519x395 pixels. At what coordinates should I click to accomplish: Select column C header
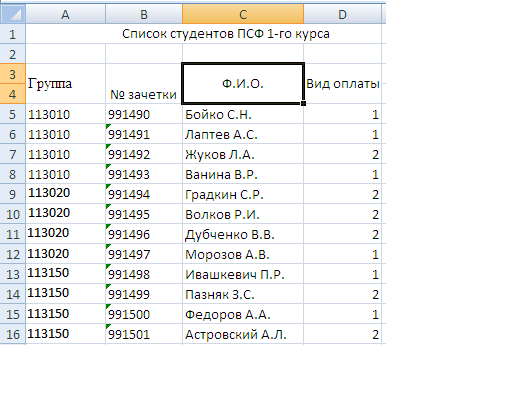click(243, 14)
